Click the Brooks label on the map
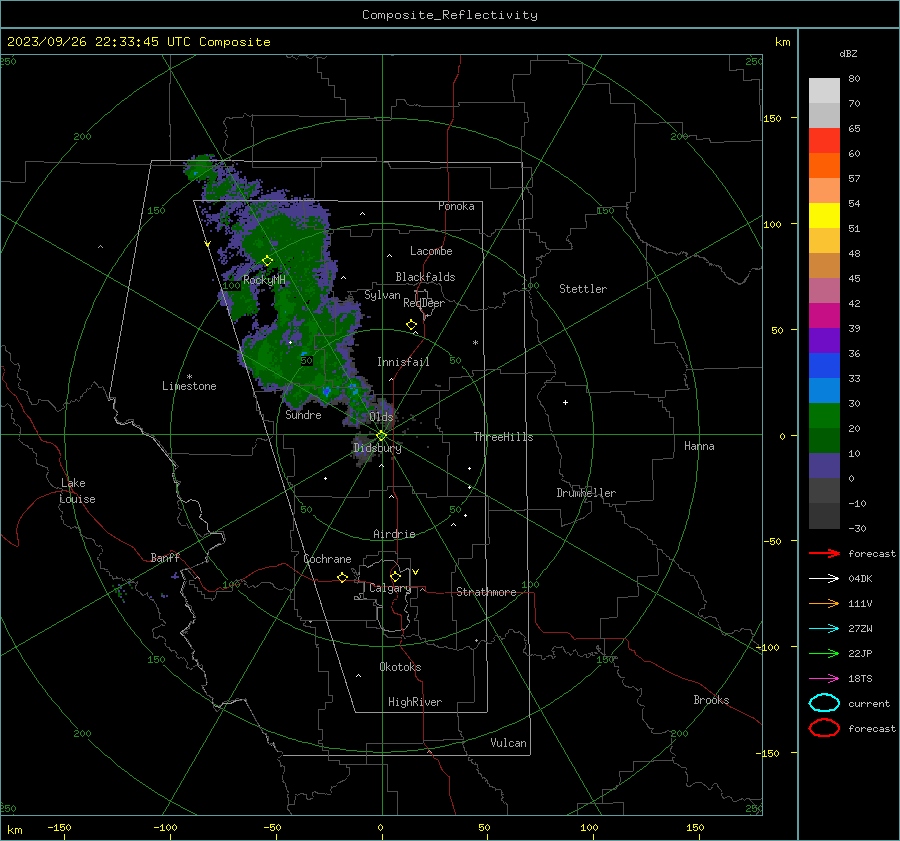 point(711,700)
